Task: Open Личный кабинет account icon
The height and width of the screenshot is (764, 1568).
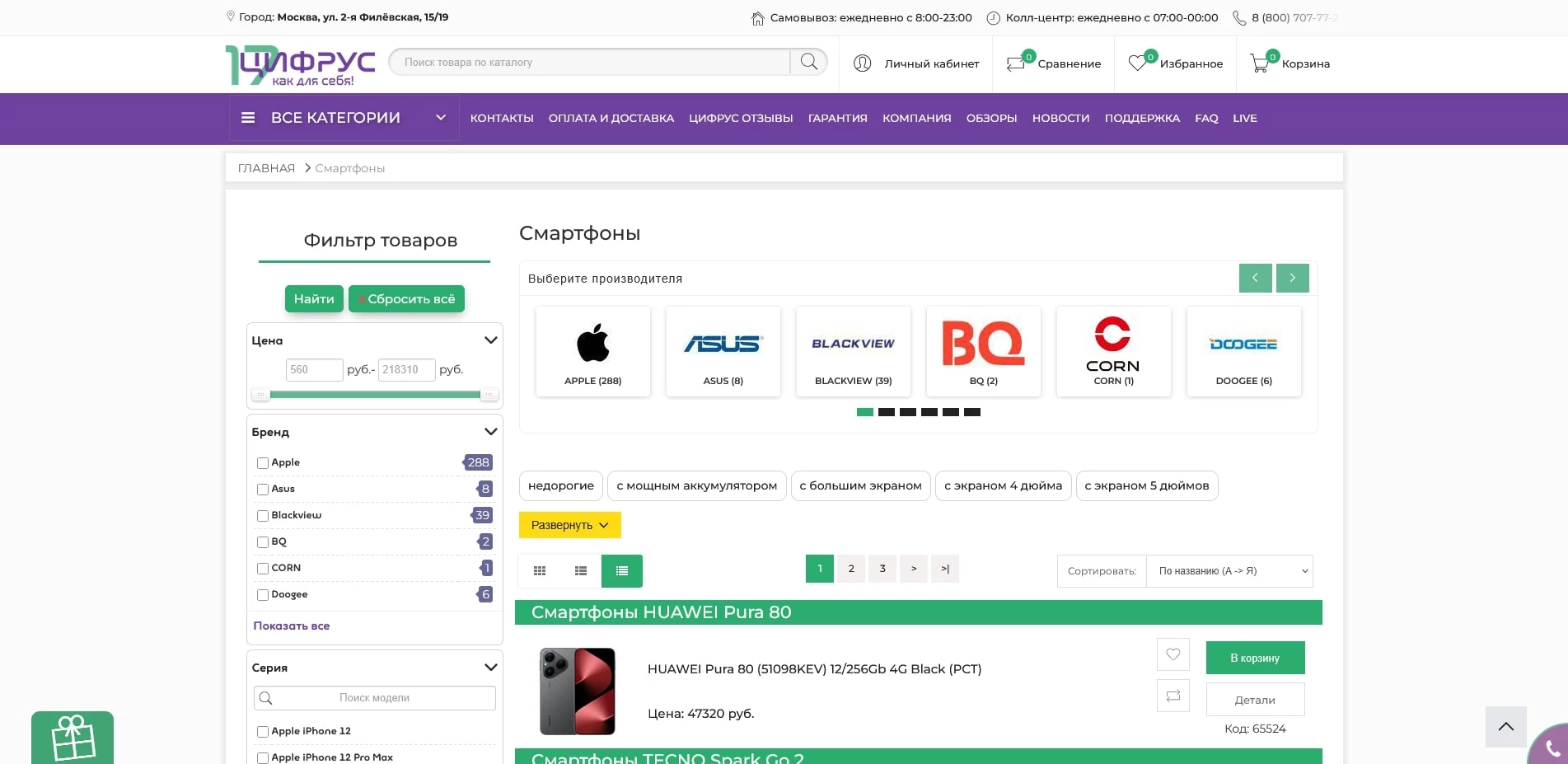Action: coord(862,63)
